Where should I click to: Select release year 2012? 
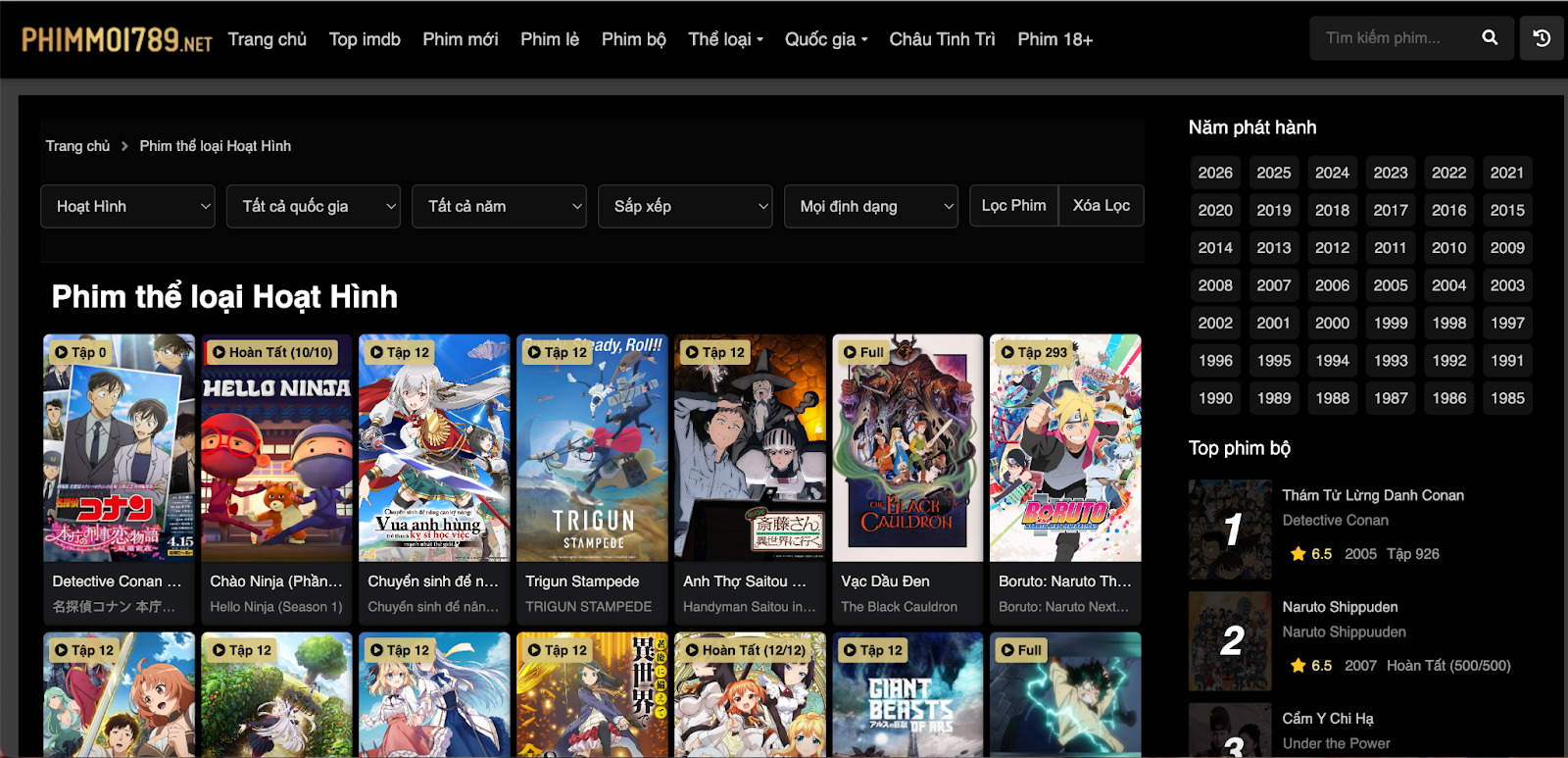coord(1332,248)
